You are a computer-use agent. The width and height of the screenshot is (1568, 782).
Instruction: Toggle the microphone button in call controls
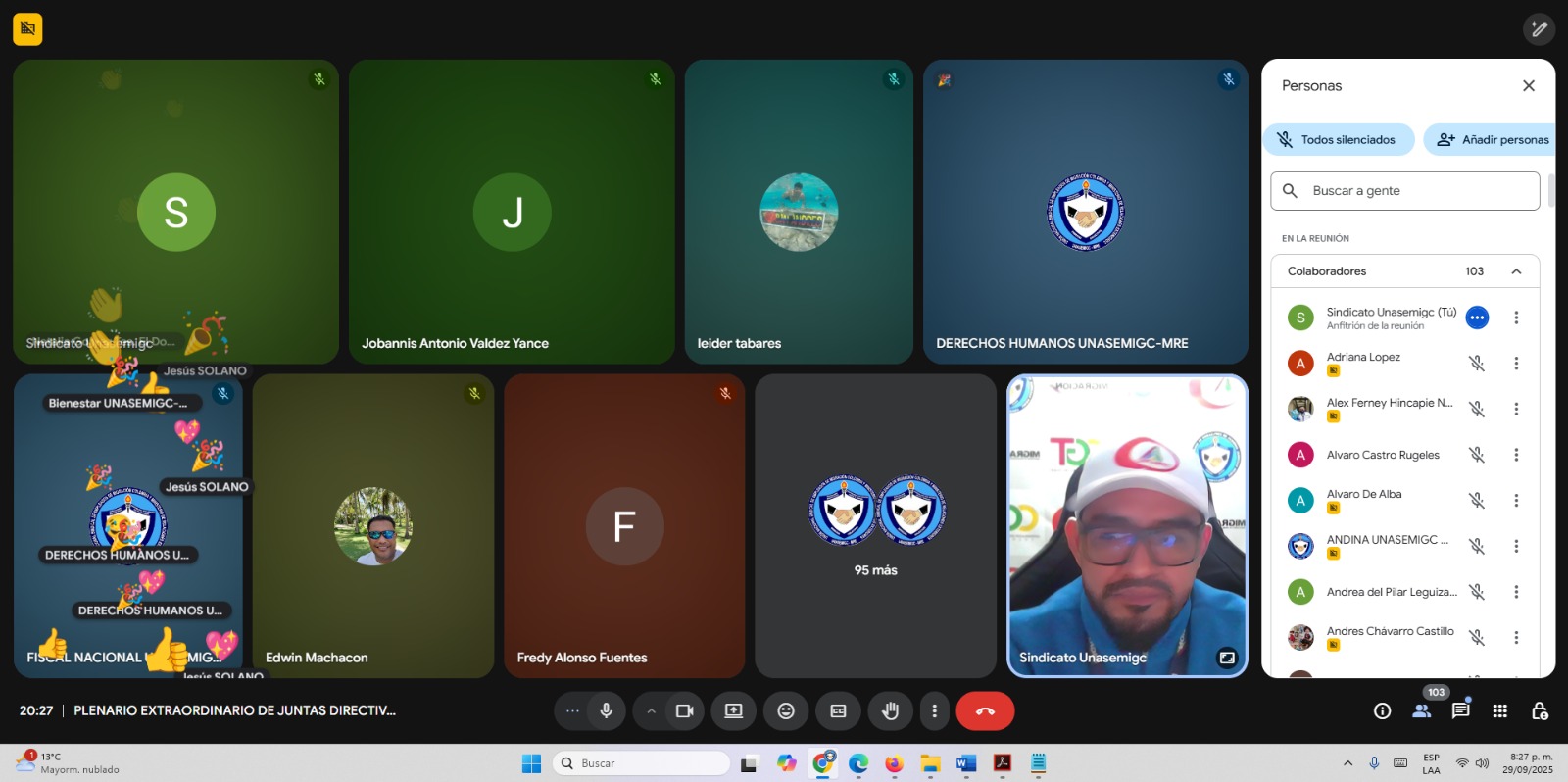coord(606,711)
